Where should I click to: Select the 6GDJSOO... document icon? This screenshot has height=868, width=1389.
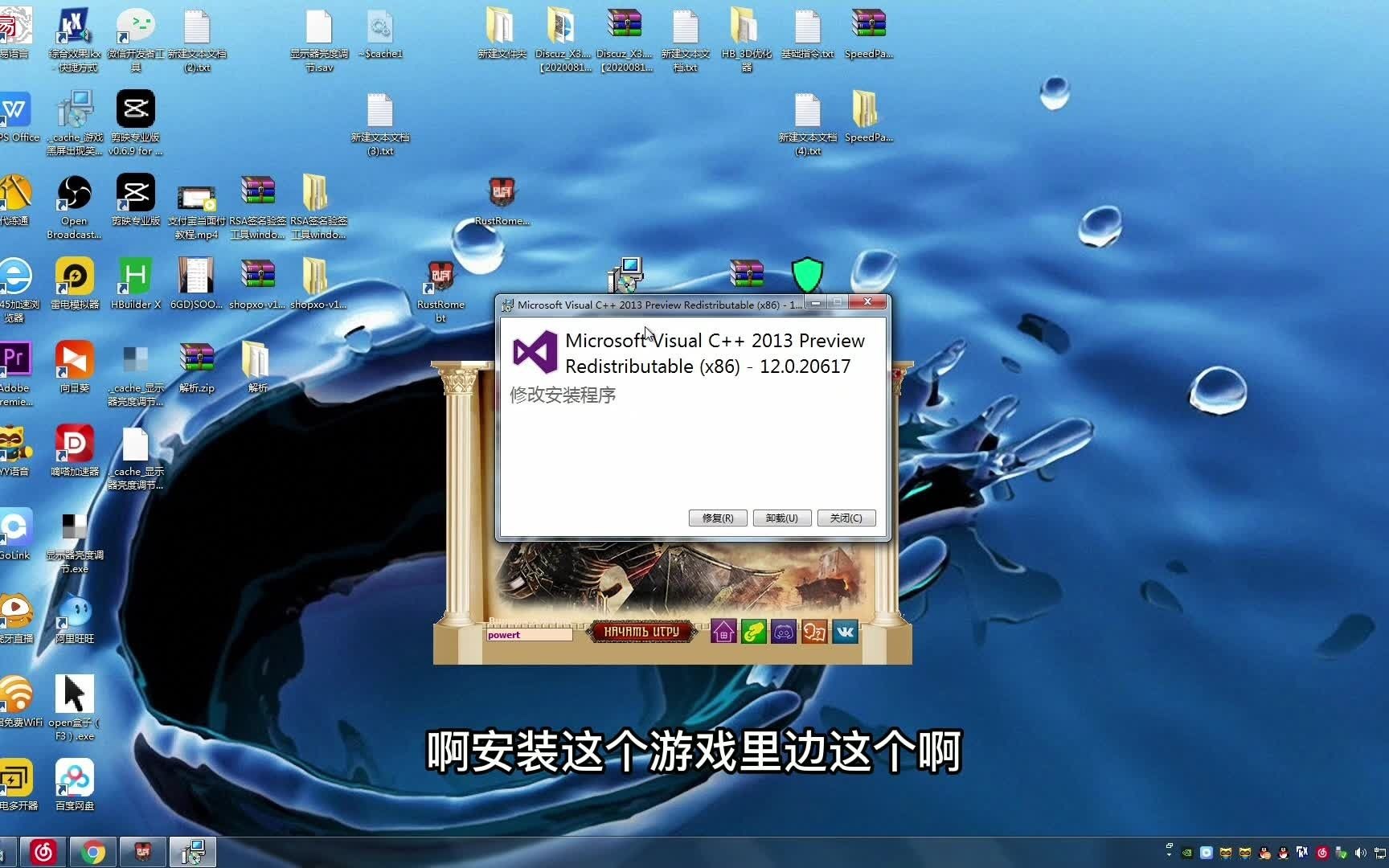coord(196,284)
